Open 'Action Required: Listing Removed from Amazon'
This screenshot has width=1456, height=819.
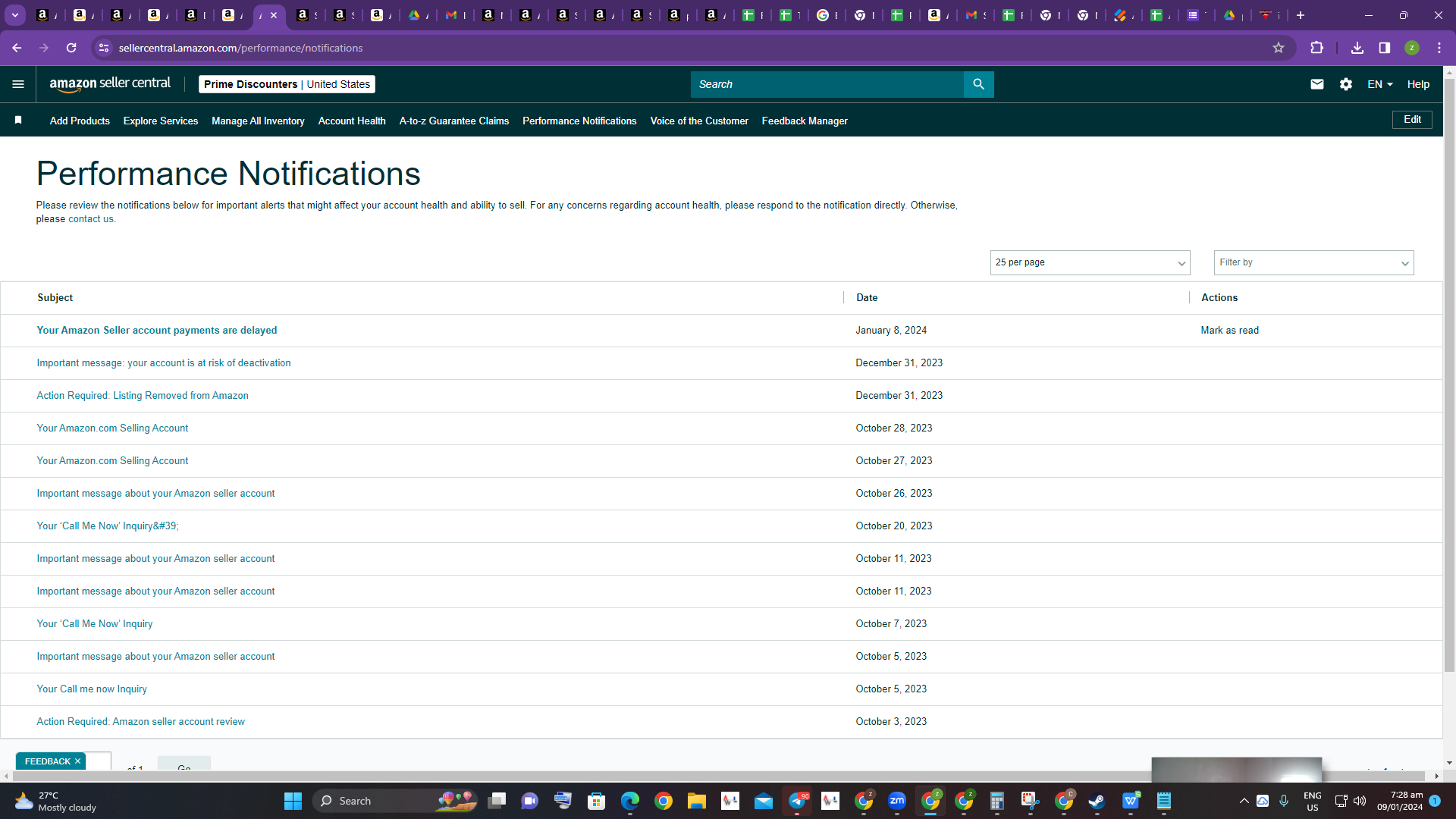click(x=143, y=395)
